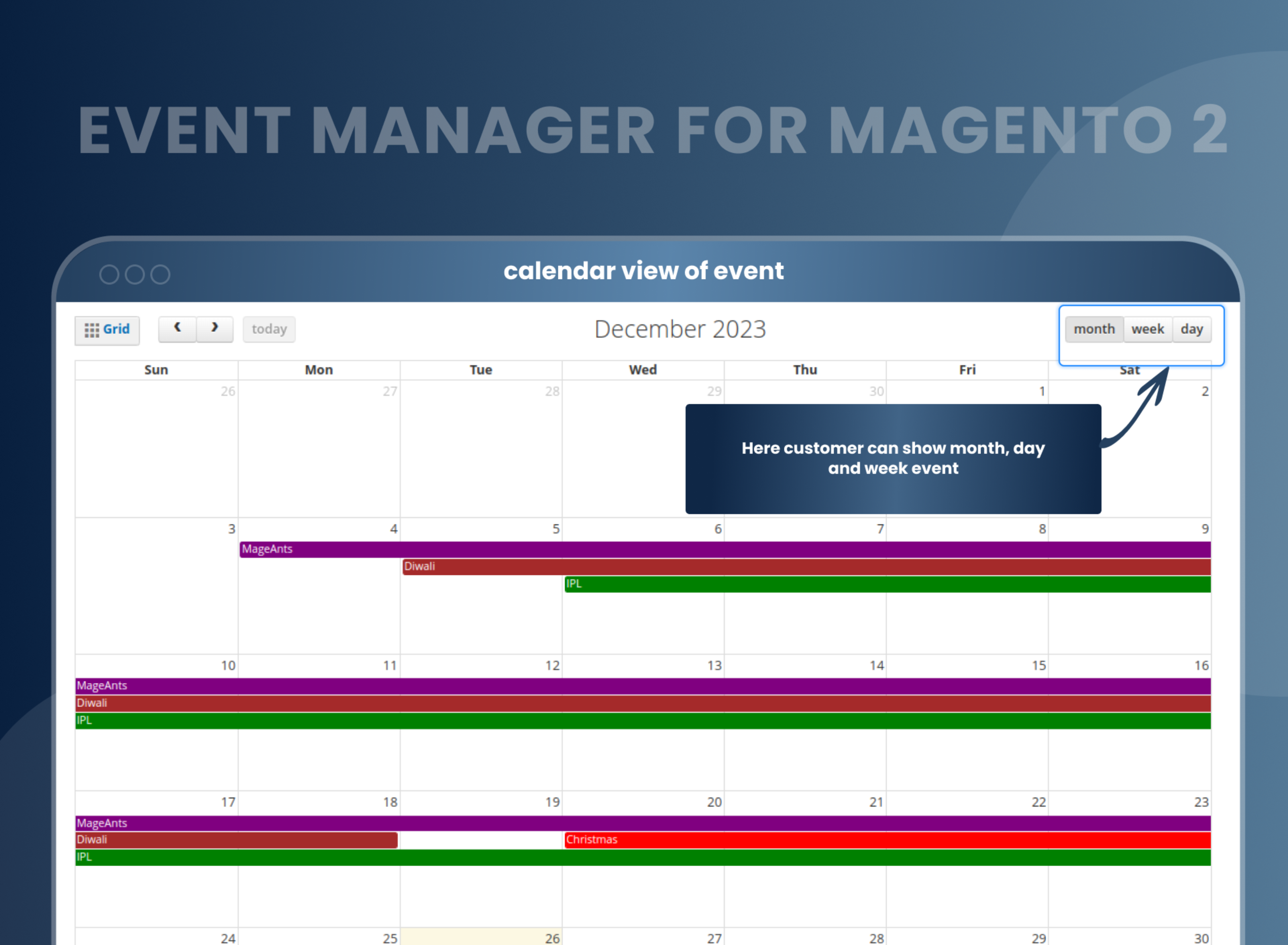
Task: Select day number 2 of December
Action: 1204,392
